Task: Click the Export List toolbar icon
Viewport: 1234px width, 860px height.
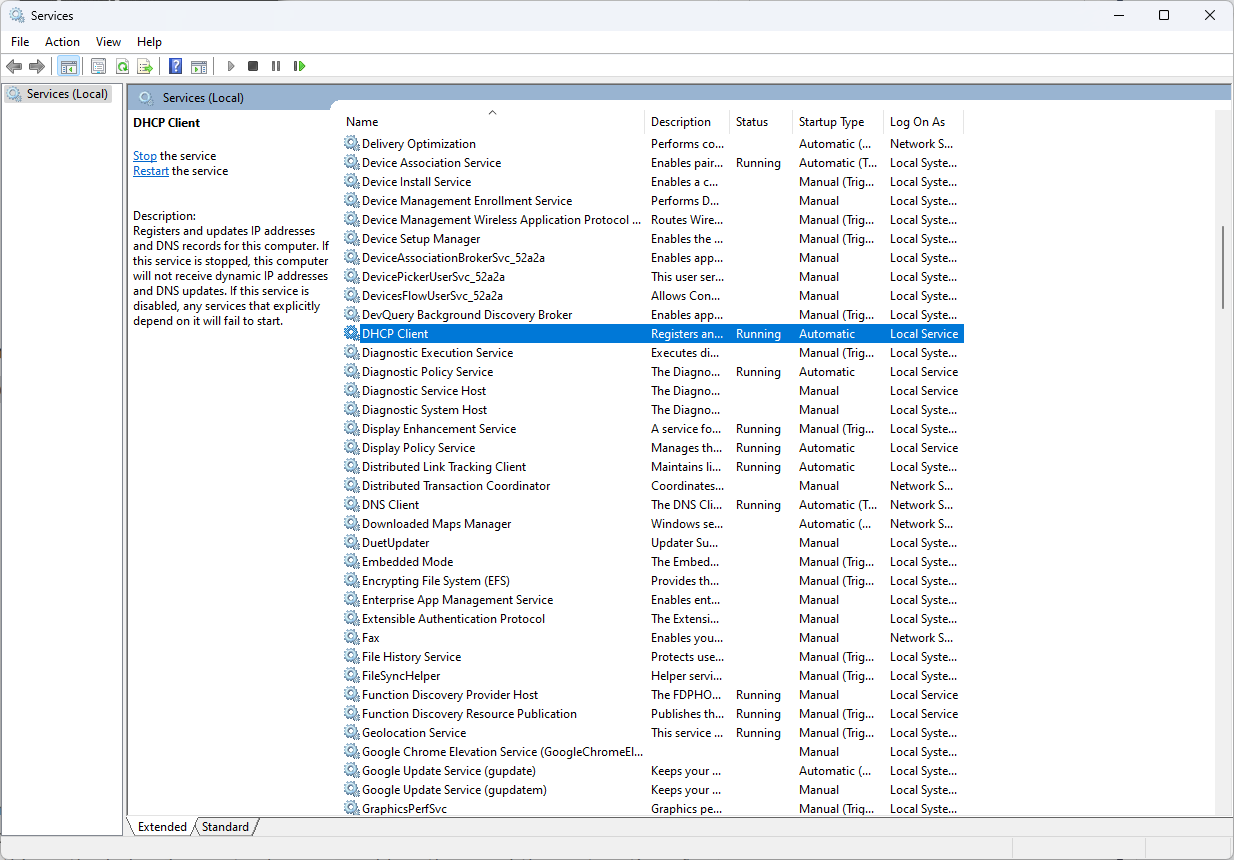Action: pos(145,66)
